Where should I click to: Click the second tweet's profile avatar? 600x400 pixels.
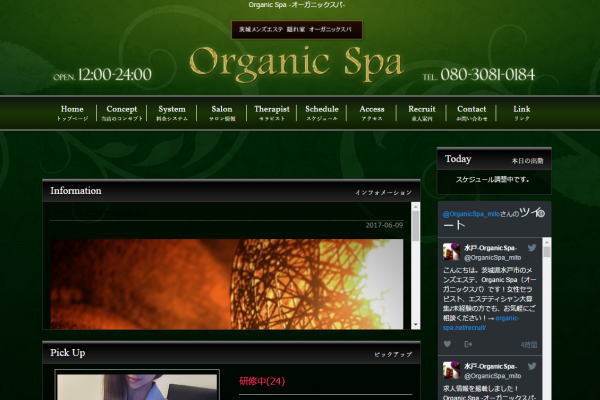pyautogui.click(x=452, y=370)
